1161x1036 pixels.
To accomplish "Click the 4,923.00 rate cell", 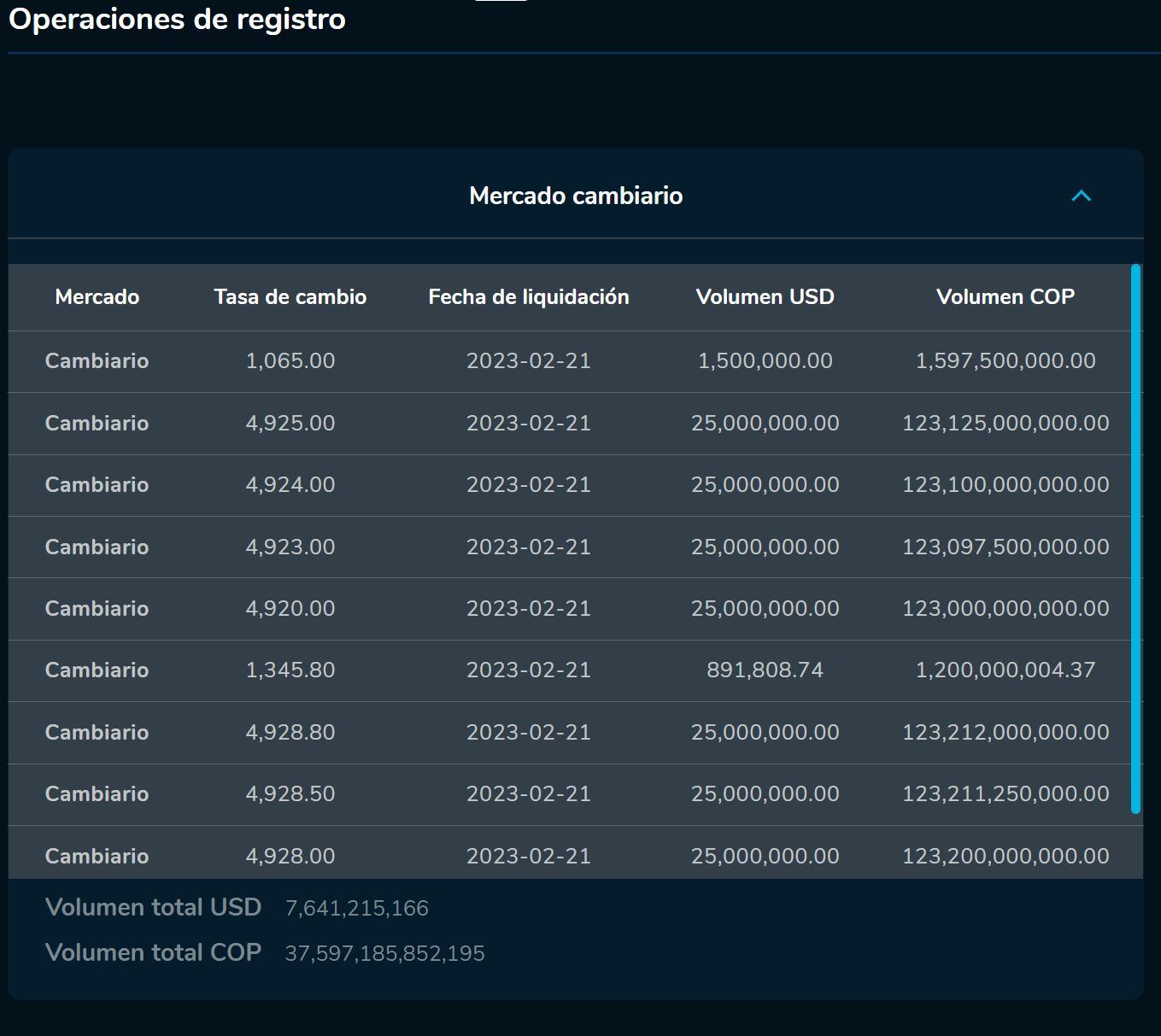I will 290,547.
